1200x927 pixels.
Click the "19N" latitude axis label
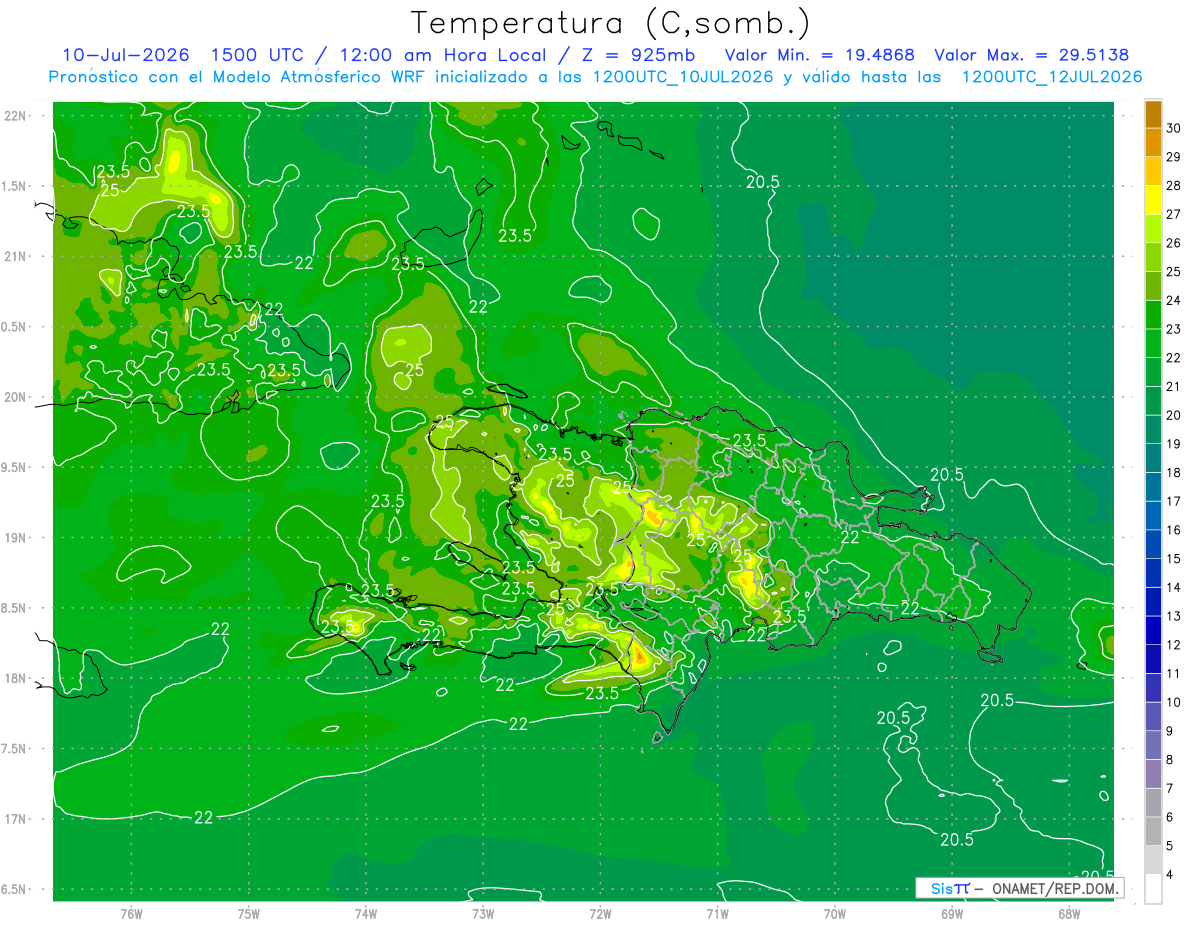click(x=16, y=538)
